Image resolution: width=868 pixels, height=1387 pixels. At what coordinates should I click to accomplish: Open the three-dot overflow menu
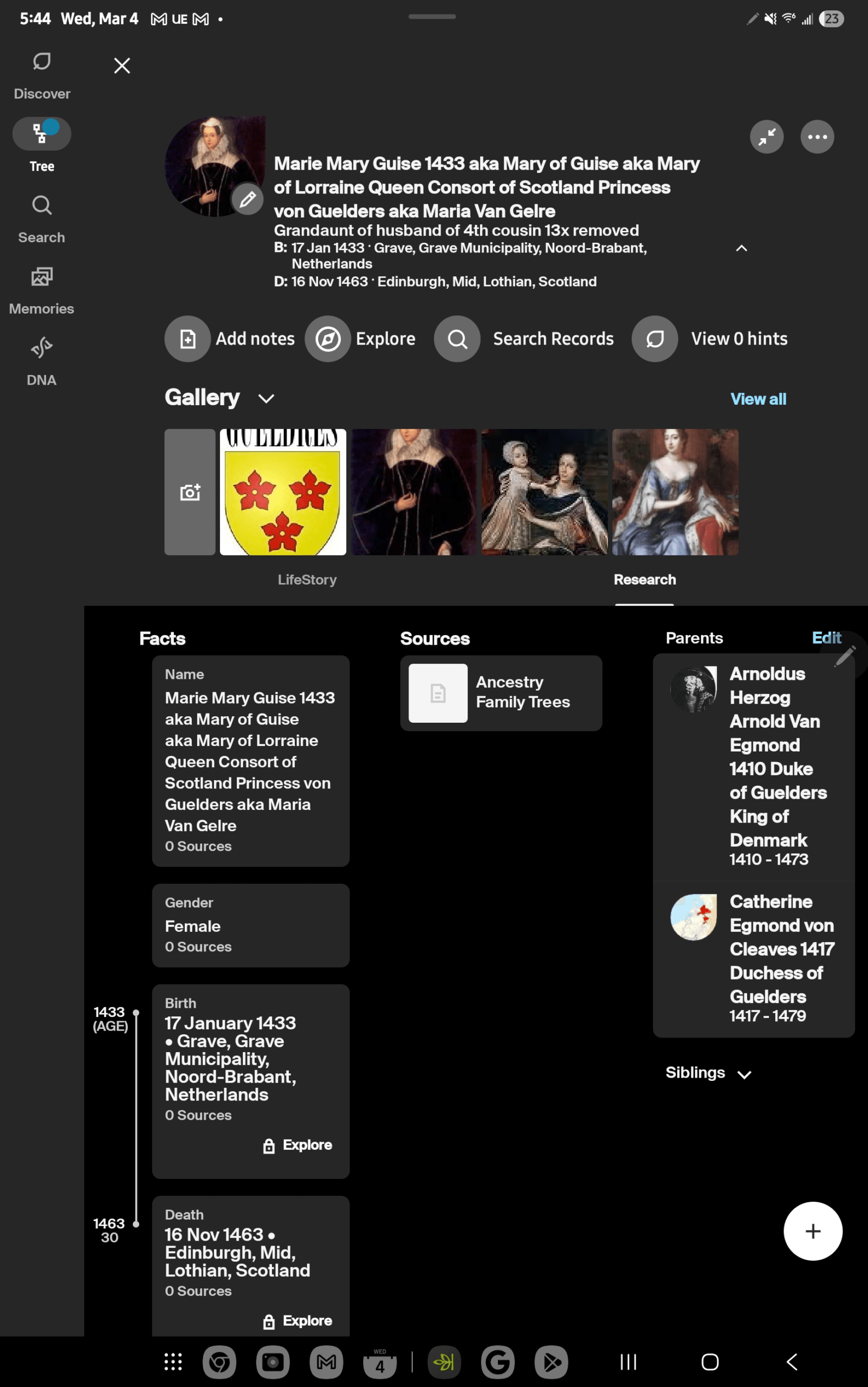pos(817,137)
